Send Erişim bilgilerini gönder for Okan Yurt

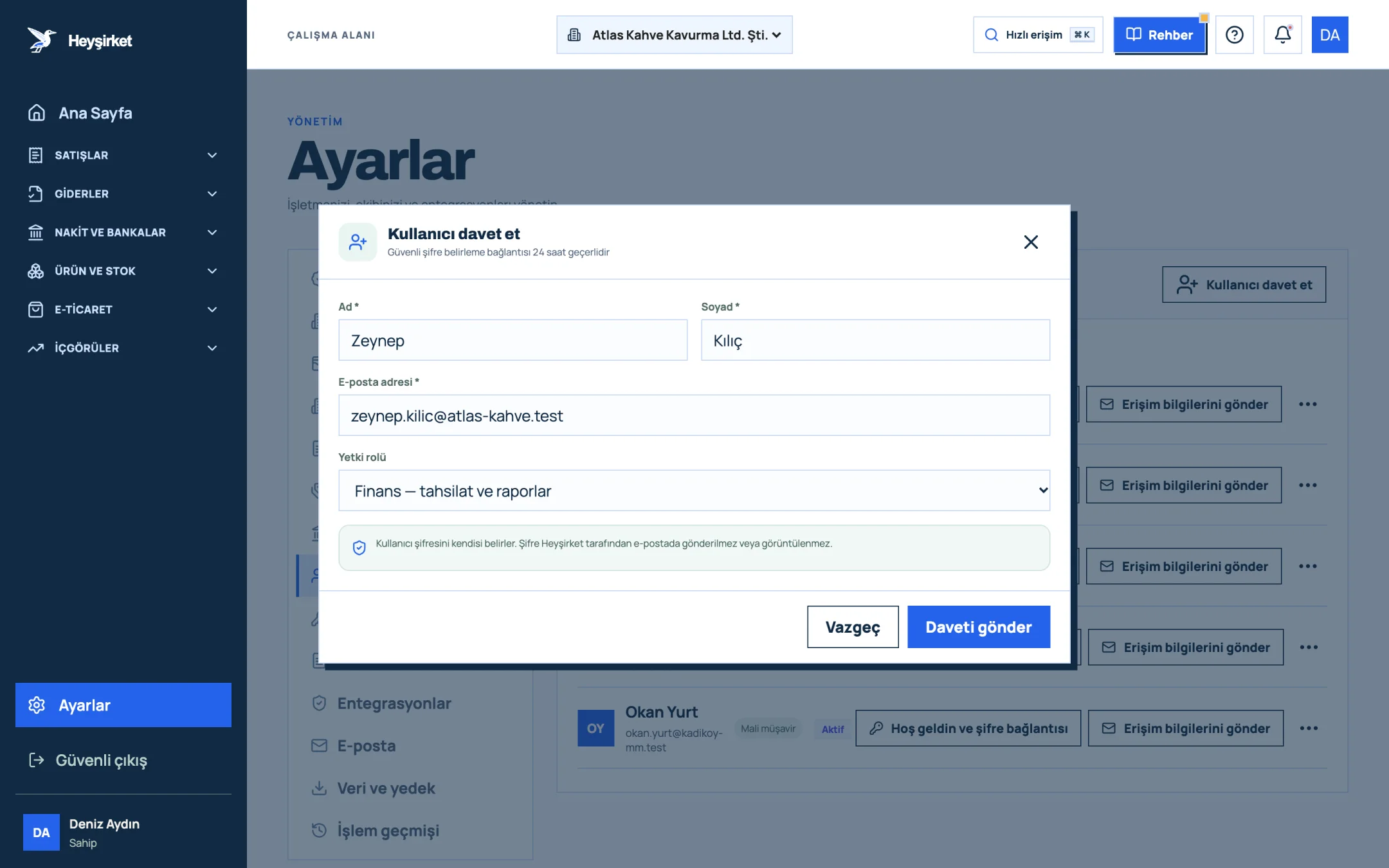pyautogui.click(x=1185, y=728)
